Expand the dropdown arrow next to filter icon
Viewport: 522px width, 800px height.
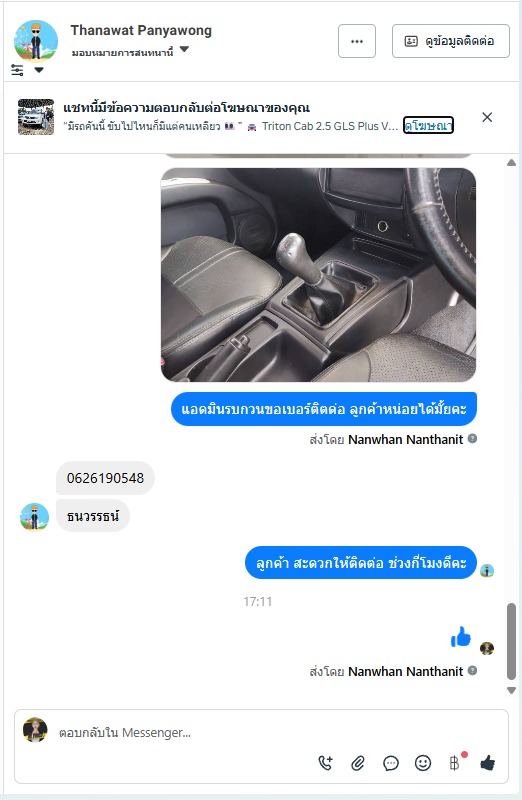pyautogui.click(x=39, y=70)
